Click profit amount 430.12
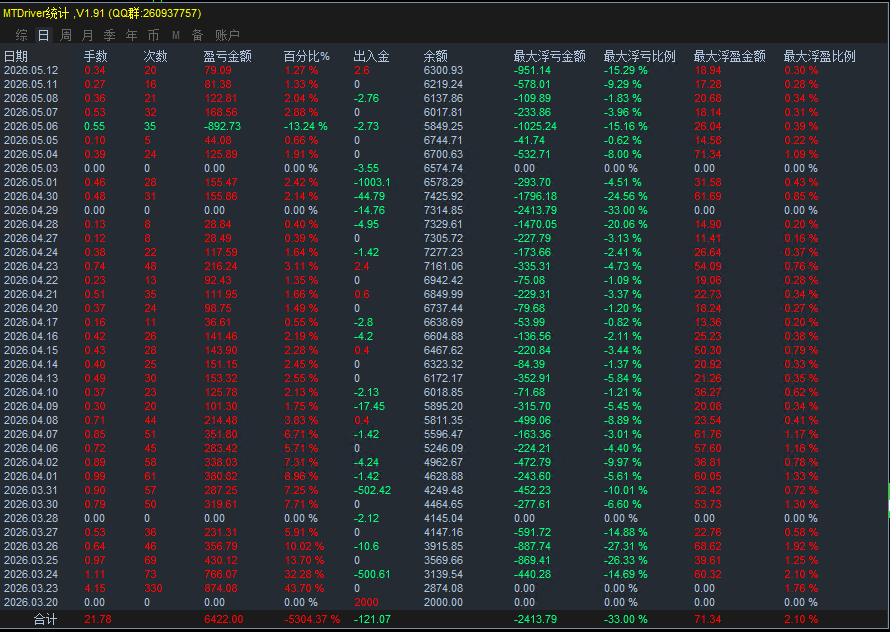The image size is (890, 632). (221, 560)
